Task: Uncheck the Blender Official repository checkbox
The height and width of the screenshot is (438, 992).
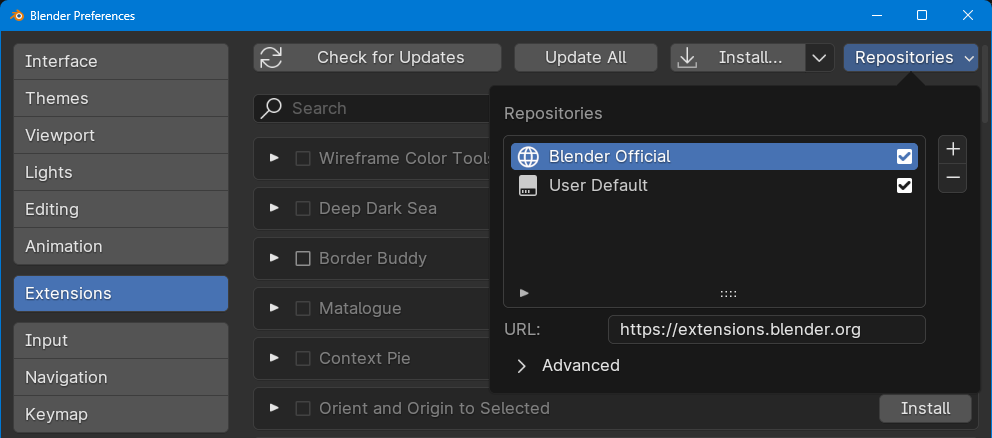Action: coord(905,156)
